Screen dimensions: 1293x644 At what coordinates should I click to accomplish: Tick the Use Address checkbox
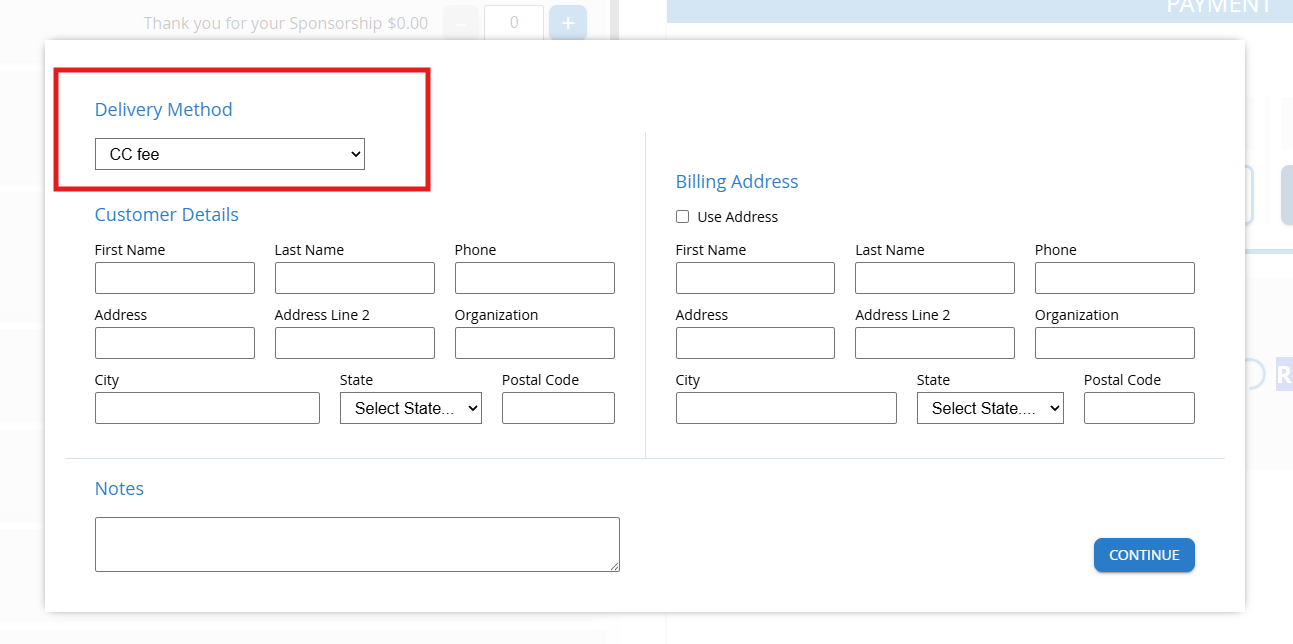pos(683,217)
